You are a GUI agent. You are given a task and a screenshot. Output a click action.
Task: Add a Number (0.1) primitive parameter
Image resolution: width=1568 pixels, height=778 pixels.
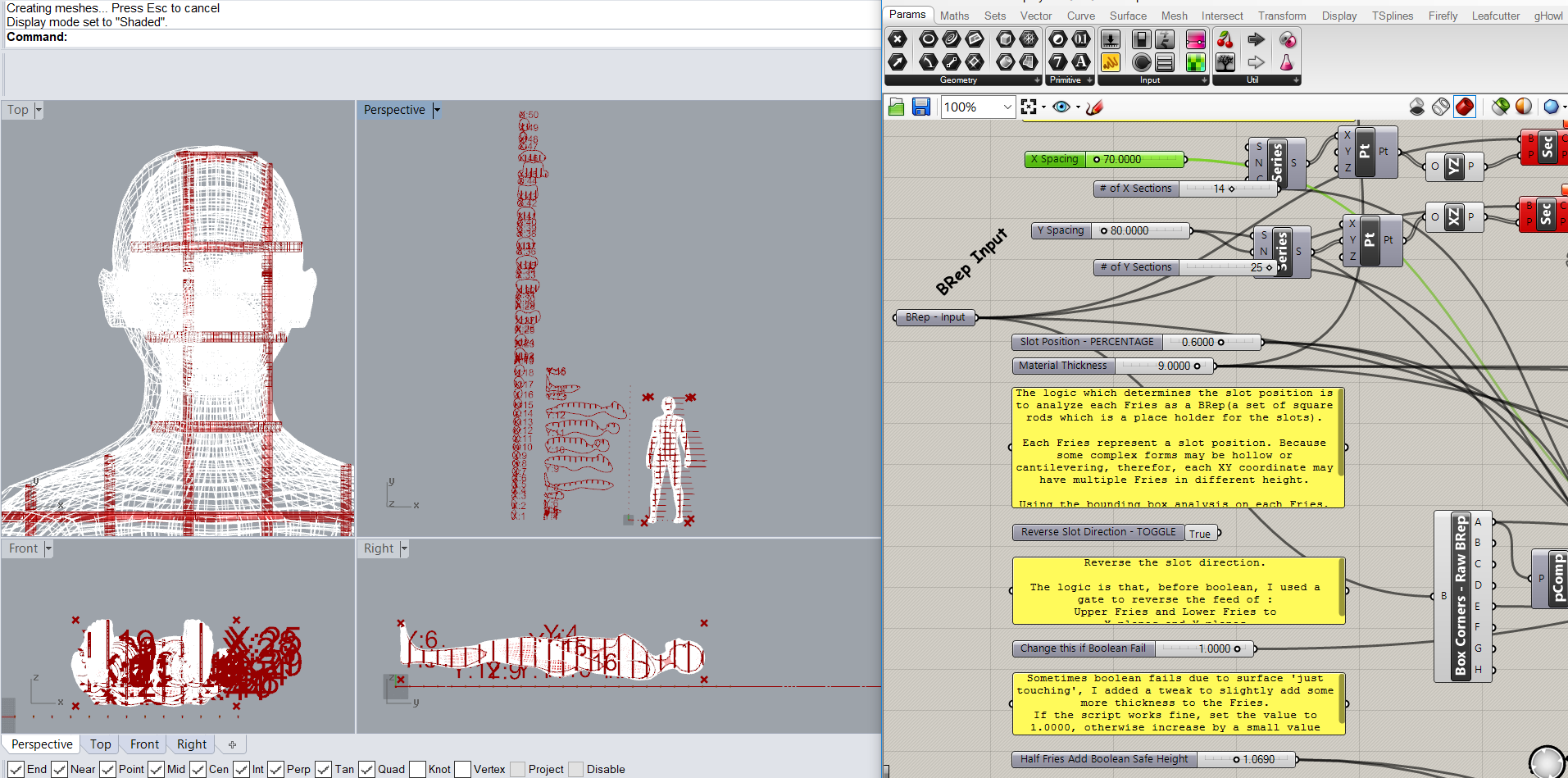(1081, 39)
